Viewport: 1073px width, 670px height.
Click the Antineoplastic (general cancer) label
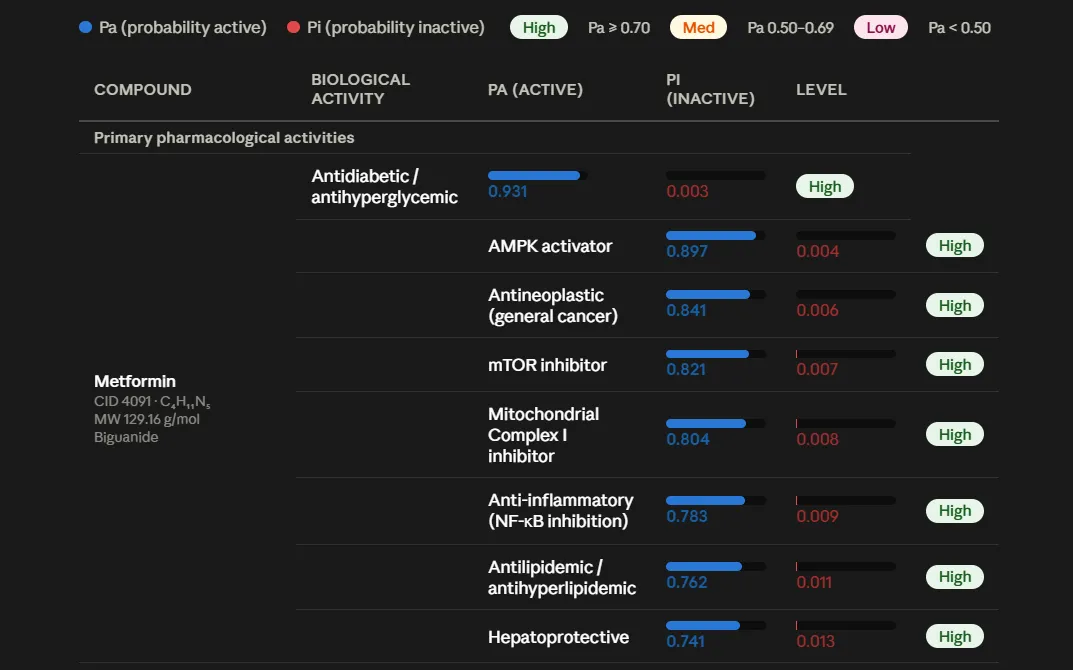[x=552, y=305]
